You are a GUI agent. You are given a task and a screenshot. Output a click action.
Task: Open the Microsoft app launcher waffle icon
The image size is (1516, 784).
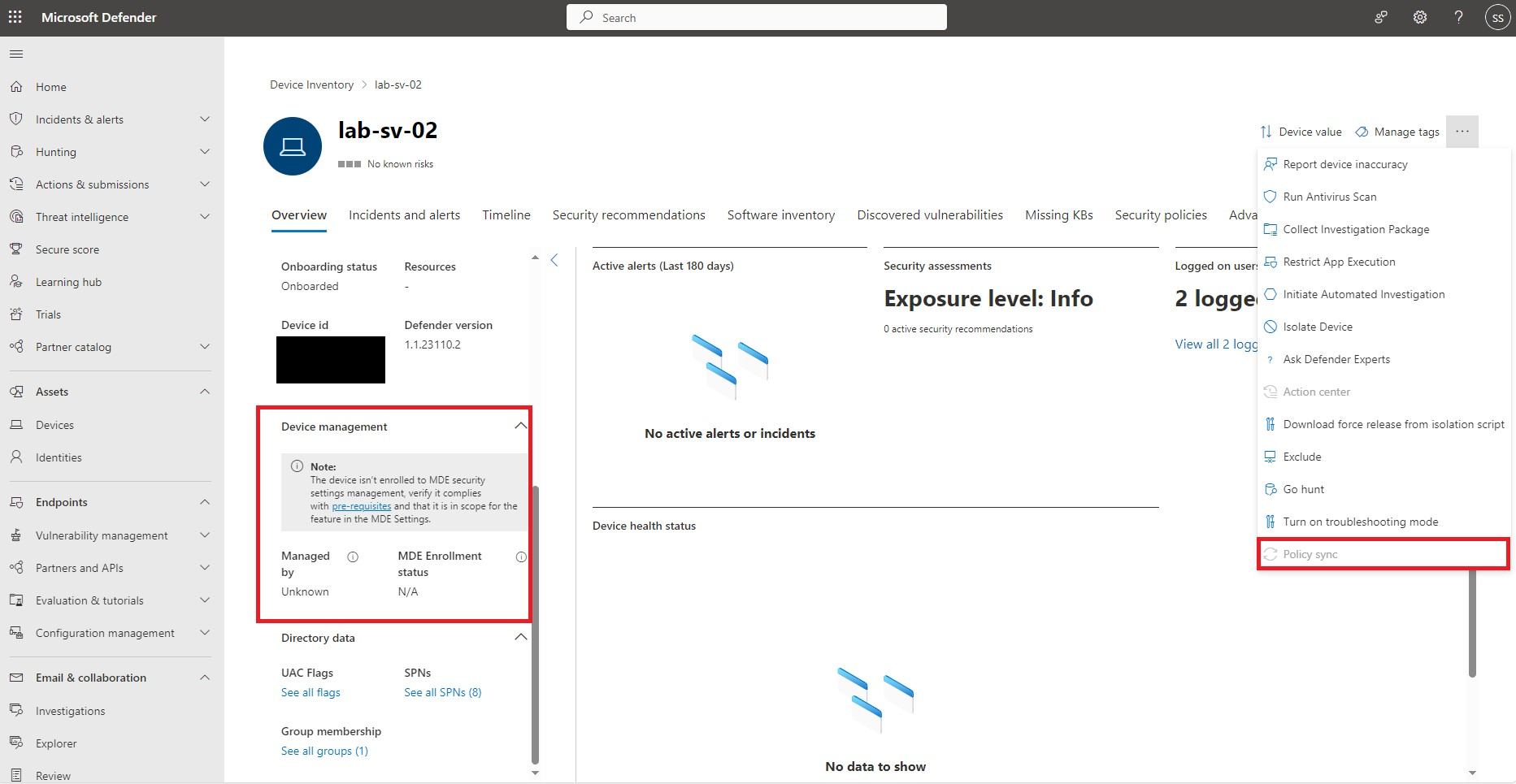15,17
